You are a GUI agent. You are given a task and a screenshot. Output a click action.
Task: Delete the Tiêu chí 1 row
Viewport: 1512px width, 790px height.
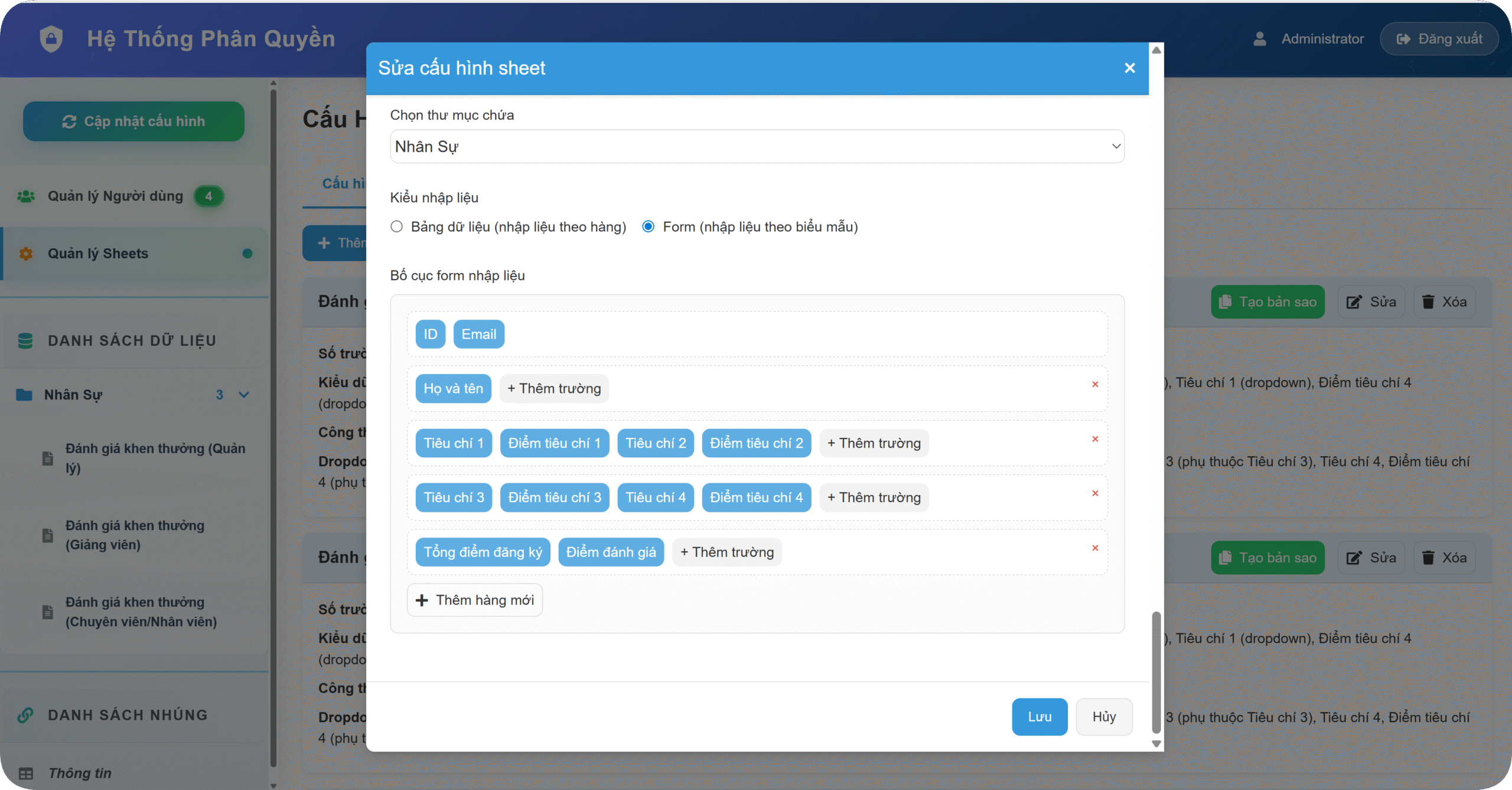click(1095, 439)
